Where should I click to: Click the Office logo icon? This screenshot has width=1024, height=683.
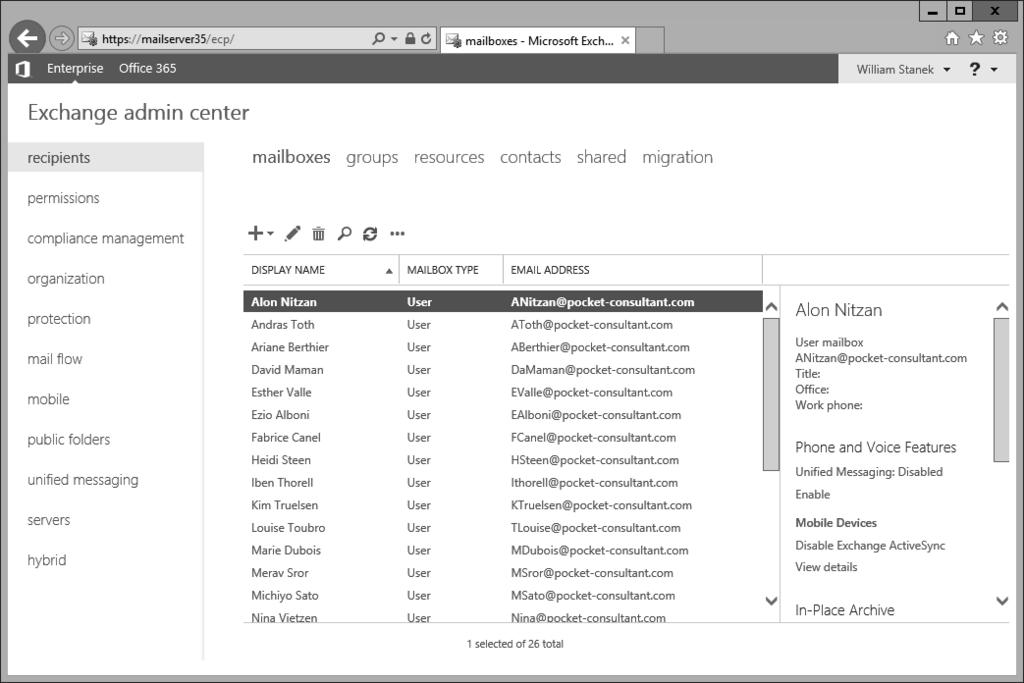click(x=23, y=69)
